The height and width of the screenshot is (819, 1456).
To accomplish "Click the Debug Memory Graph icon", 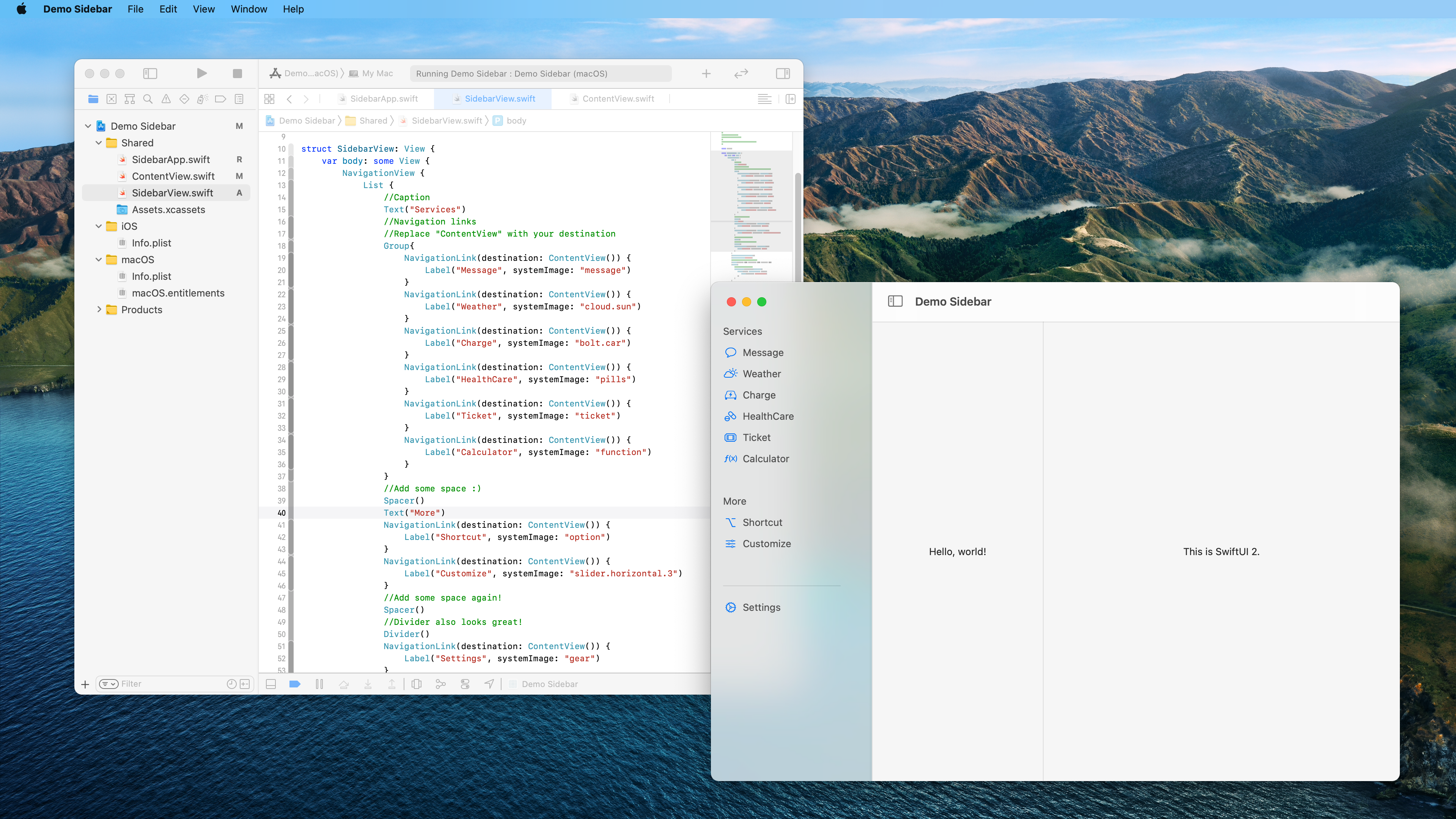I will pos(441,684).
